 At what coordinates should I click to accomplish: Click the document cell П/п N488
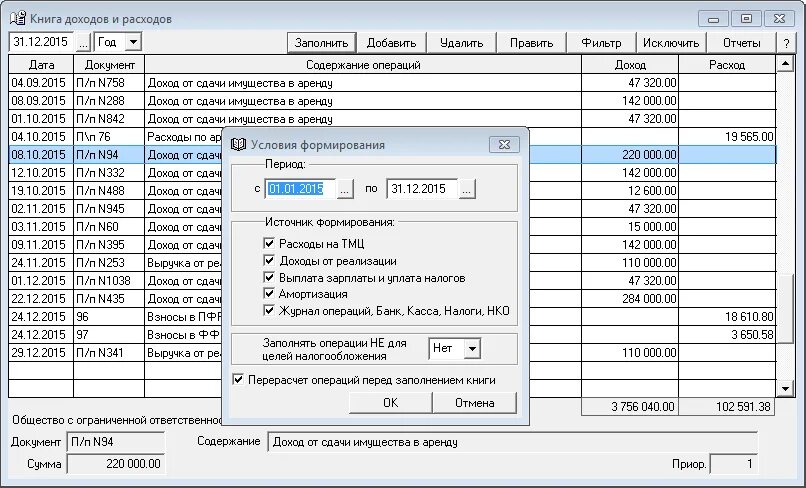(x=109, y=191)
